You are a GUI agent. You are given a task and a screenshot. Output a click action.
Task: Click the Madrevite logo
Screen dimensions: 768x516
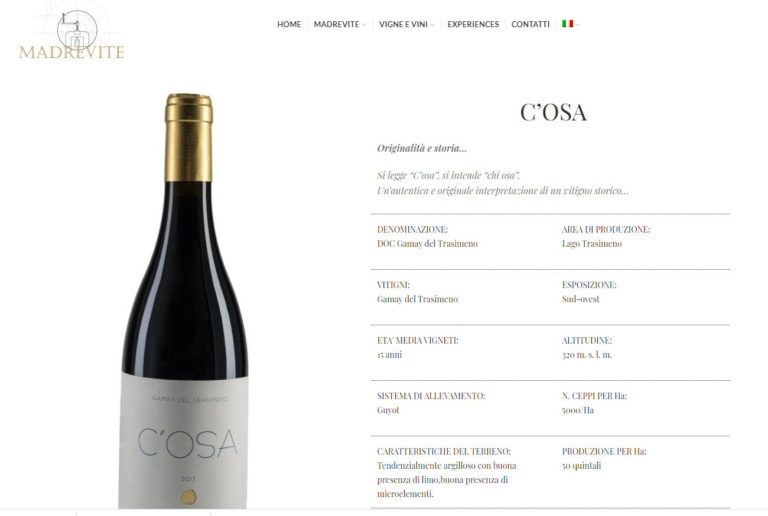click(x=72, y=34)
